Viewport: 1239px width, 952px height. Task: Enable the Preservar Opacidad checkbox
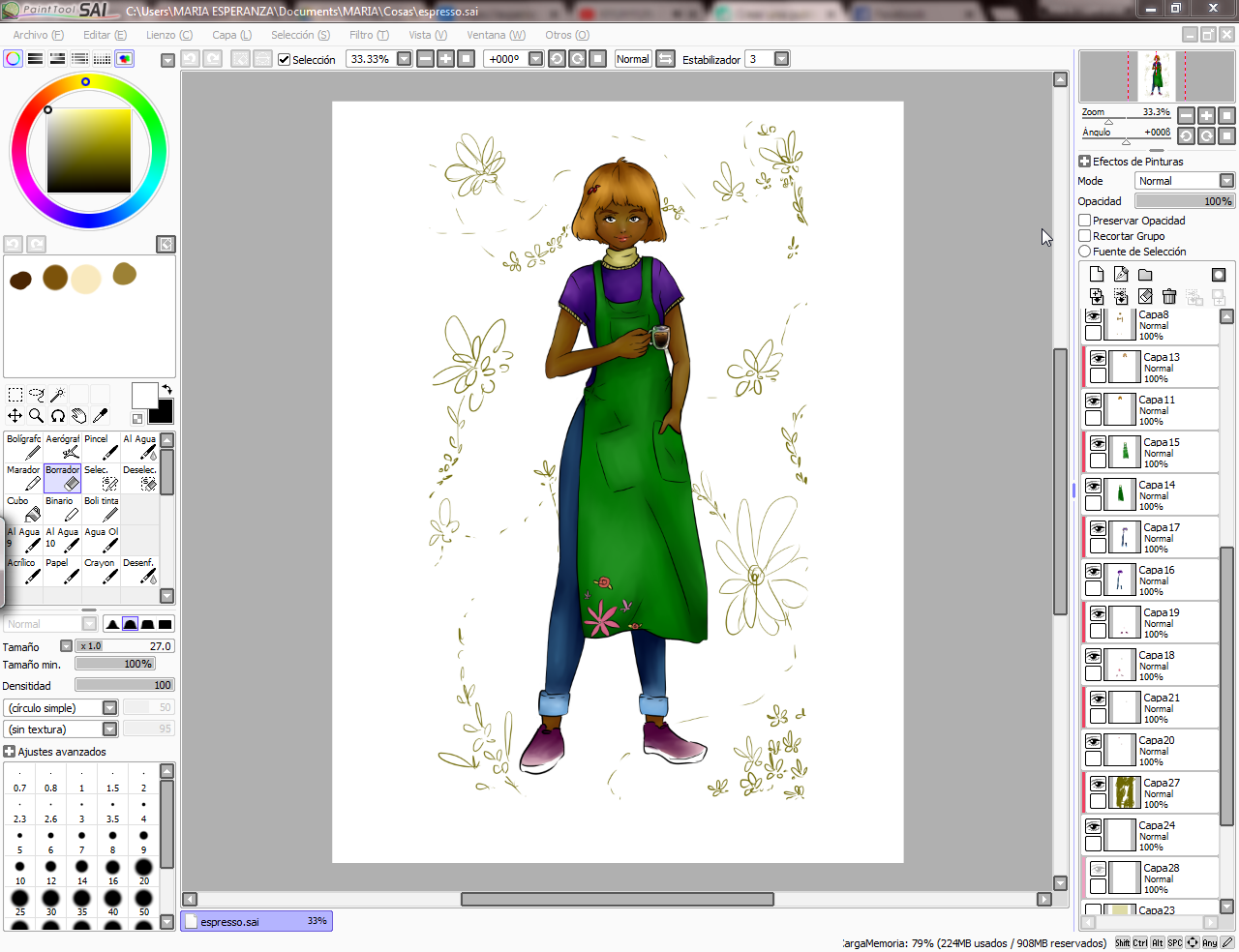click(1085, 221)
